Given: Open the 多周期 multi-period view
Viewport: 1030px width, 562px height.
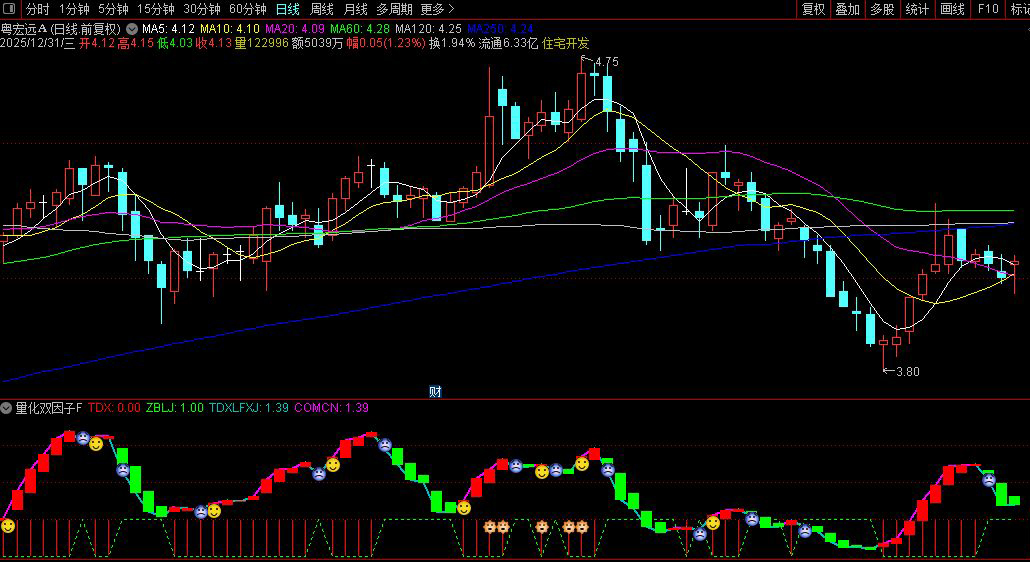Looking at the screenshot, I should coord(394,9).
